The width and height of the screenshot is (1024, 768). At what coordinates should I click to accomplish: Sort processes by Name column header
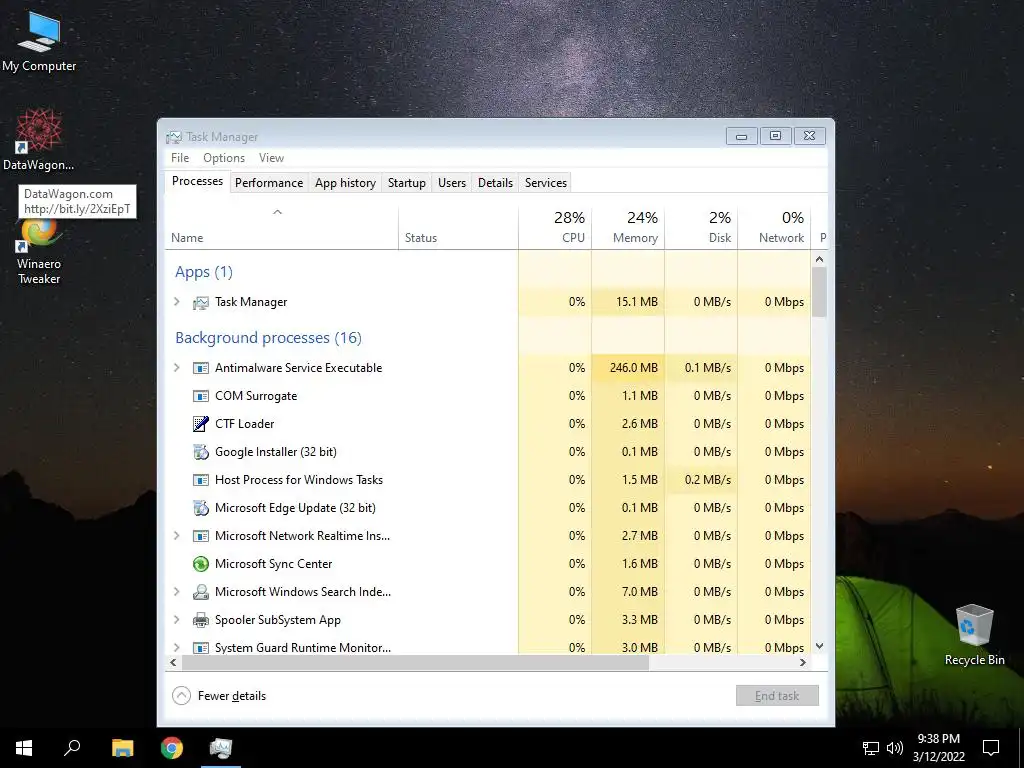[281, 227]
